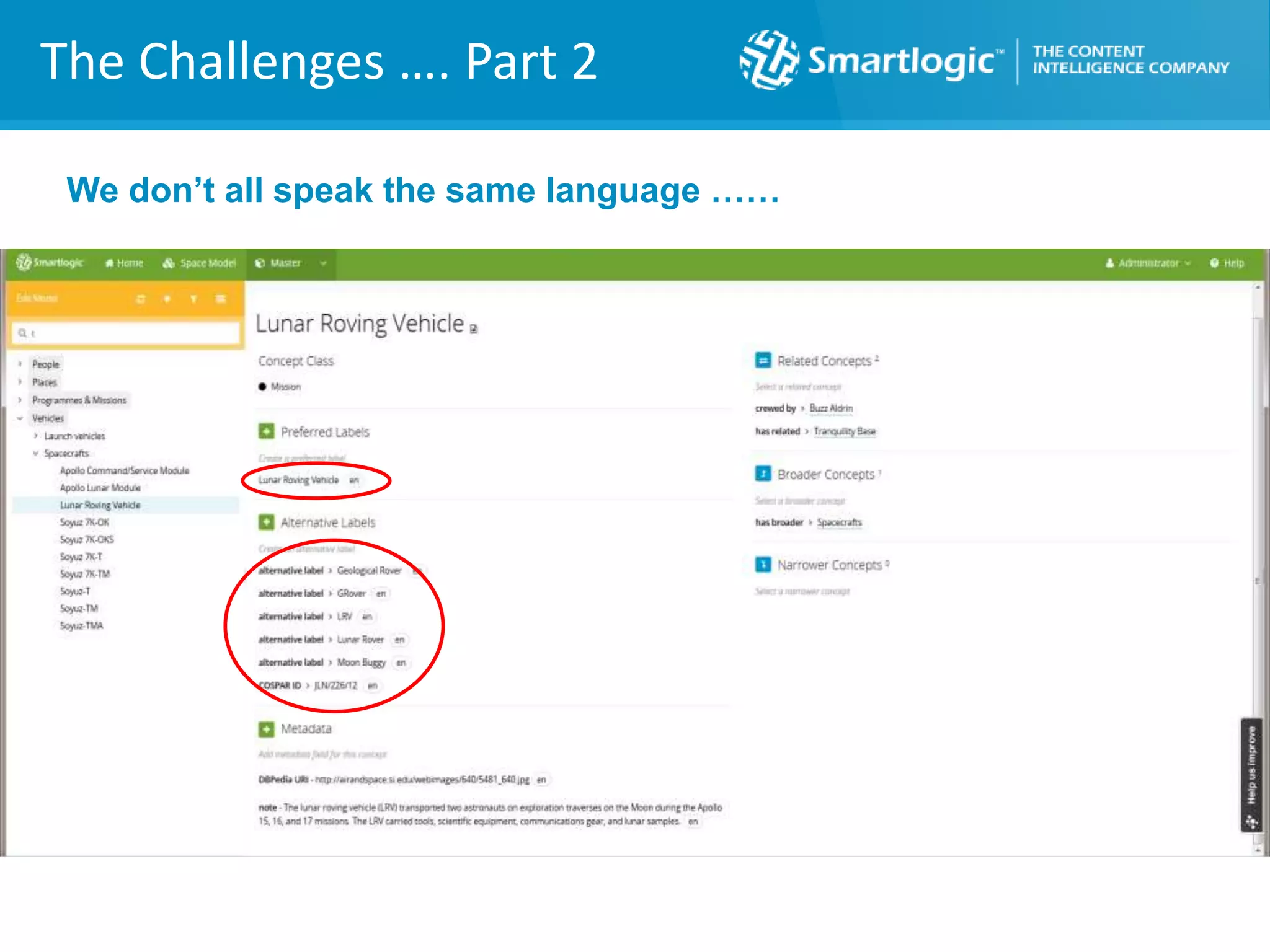The width and height of the screenshot is (1270, 952).
Task: Click the Preferred Labels plus icon
Action: point(267,431)
